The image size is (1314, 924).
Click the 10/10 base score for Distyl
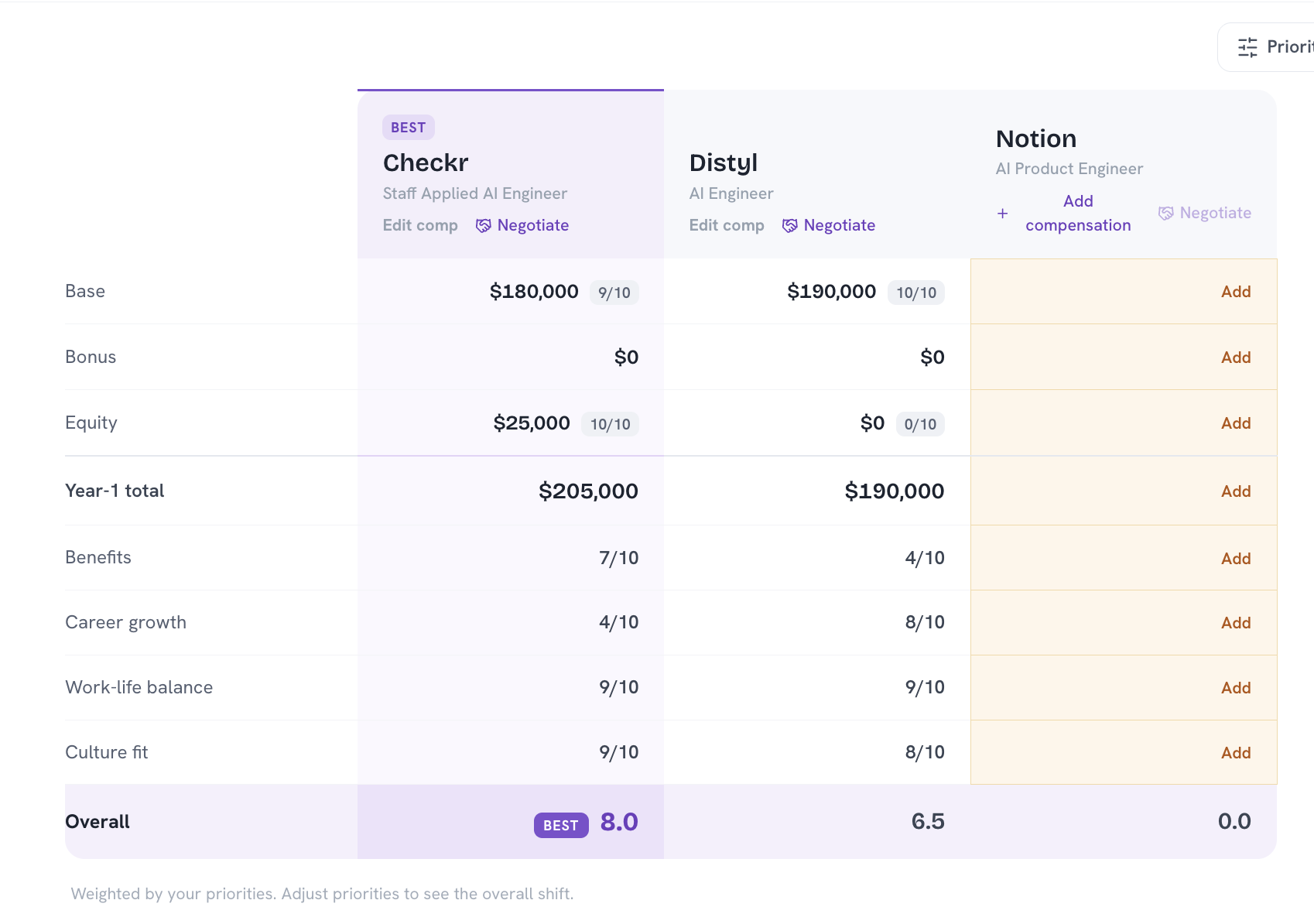916,293
